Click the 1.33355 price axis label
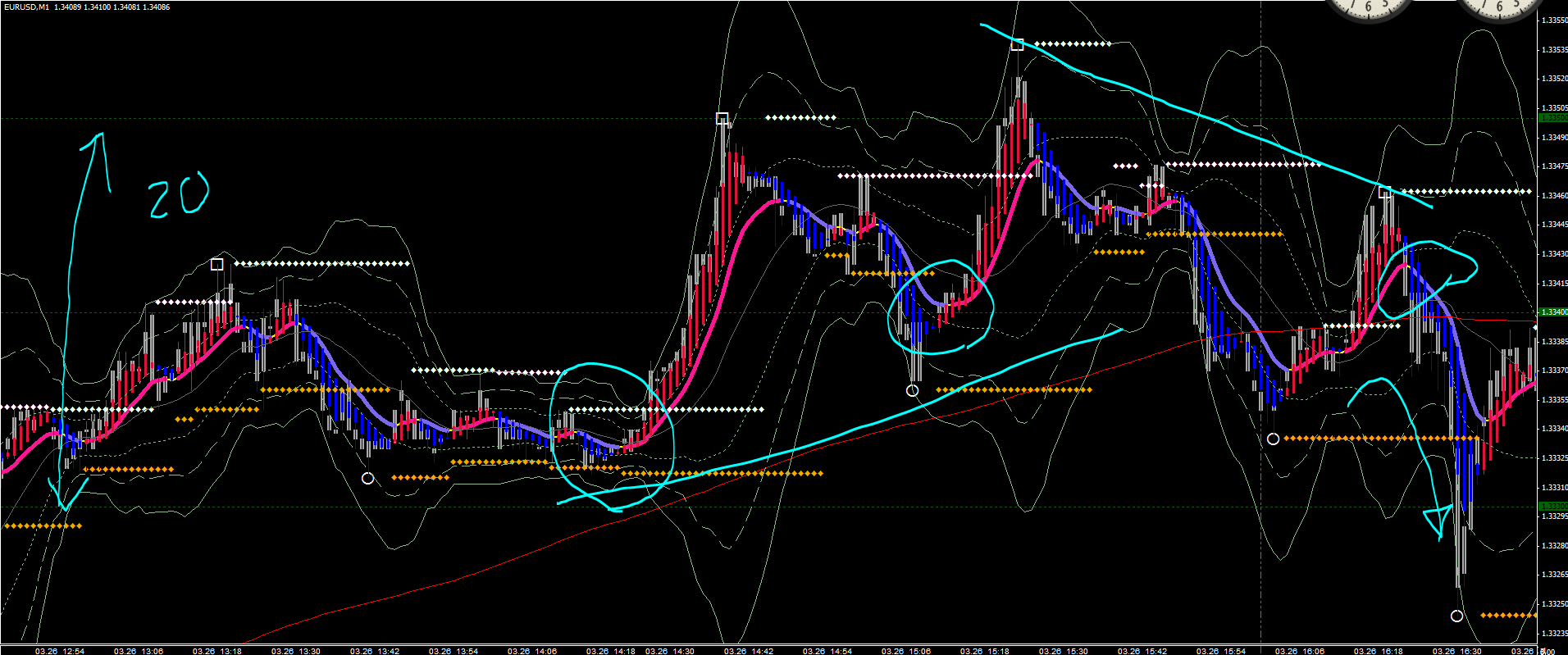 click(x=1555, y=400)
